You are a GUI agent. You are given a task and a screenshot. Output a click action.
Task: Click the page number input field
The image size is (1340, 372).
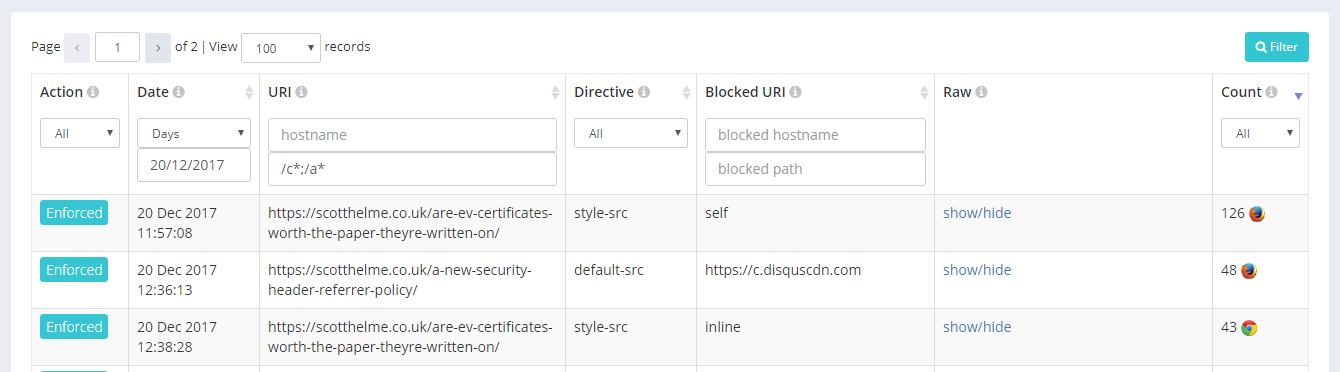click(x=117, y=47)
